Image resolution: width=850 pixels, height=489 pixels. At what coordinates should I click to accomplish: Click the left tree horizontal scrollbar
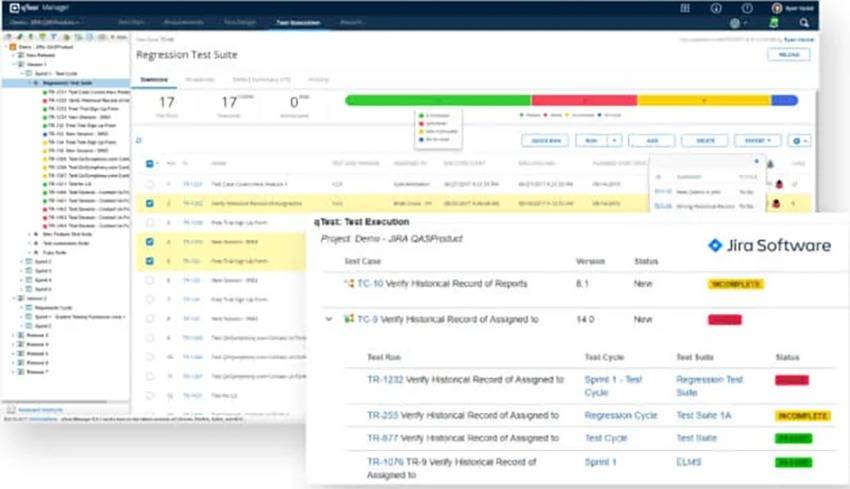pos(54,402)
